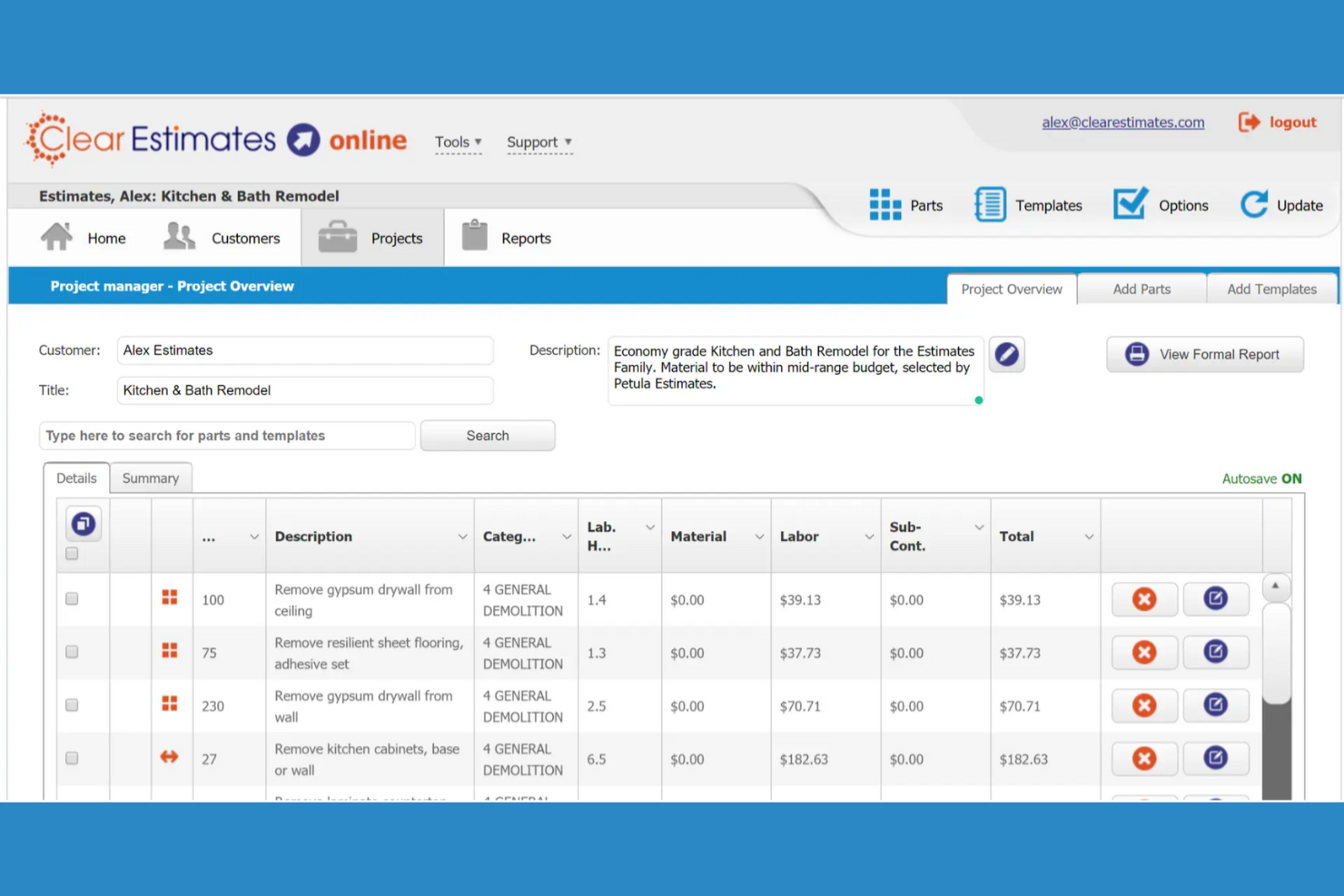The width and height of the screenshot is (1344, 896).
Task: Click the duplicate icon in the table header
Action: coord(83,523)
